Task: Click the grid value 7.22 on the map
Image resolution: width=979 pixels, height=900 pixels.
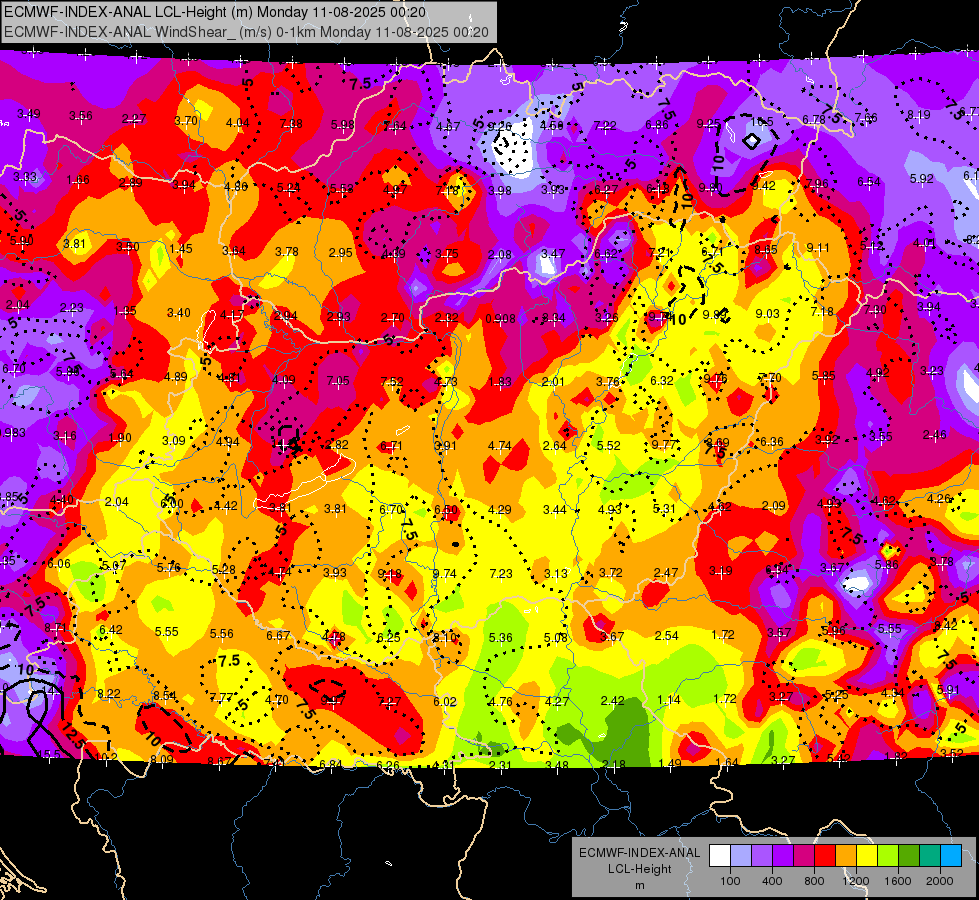Action: pyautogui.click(x=605, y=126)
